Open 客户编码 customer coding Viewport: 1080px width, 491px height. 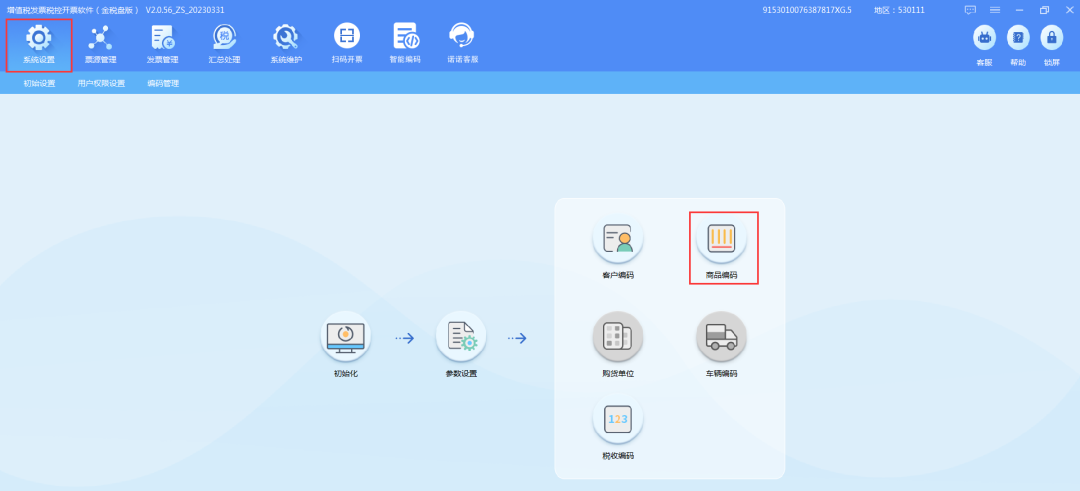point(618,239)
